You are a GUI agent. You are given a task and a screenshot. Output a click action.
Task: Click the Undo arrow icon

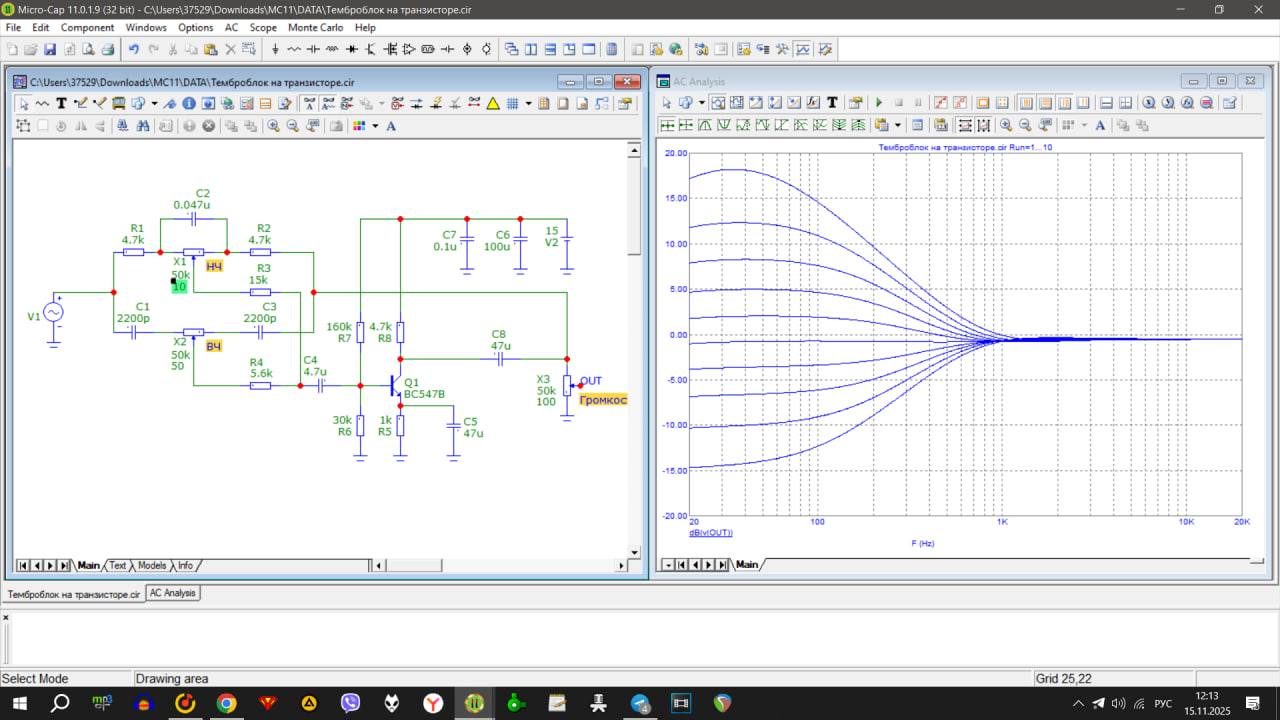point(133,49)
